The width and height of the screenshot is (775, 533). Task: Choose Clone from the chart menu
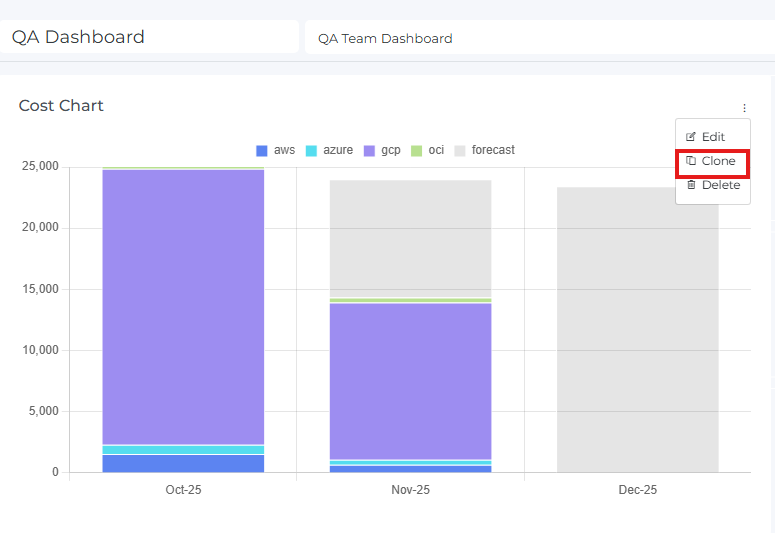click(x=718, y=161)
